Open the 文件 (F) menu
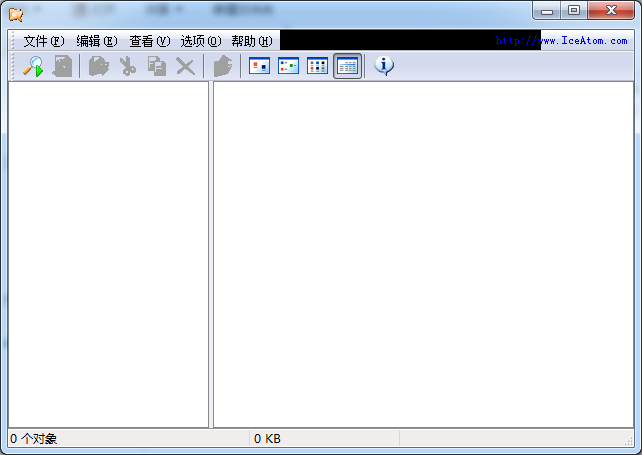 click(43, 41)
